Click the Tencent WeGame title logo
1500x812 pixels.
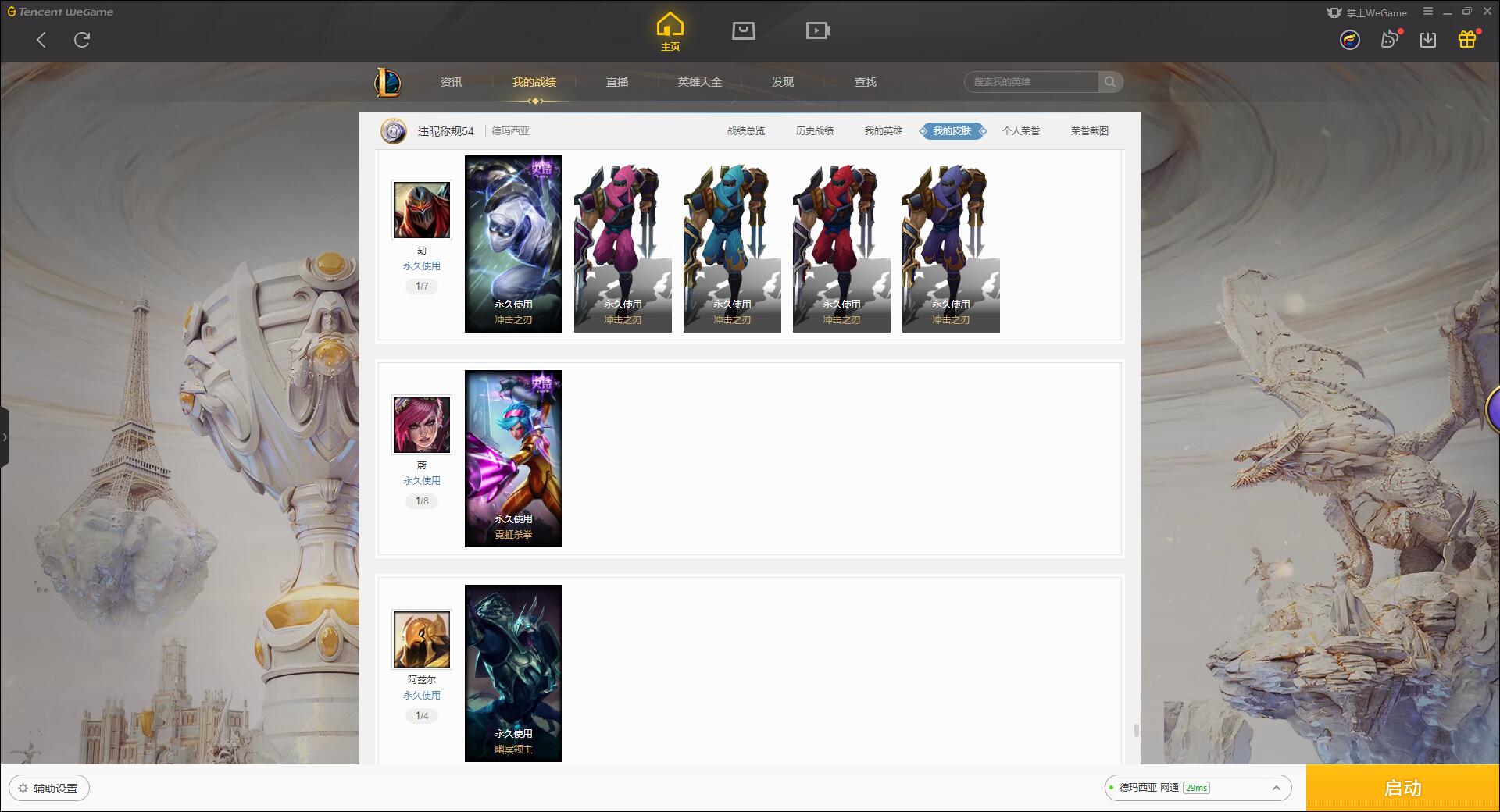(x=60, y=12)
